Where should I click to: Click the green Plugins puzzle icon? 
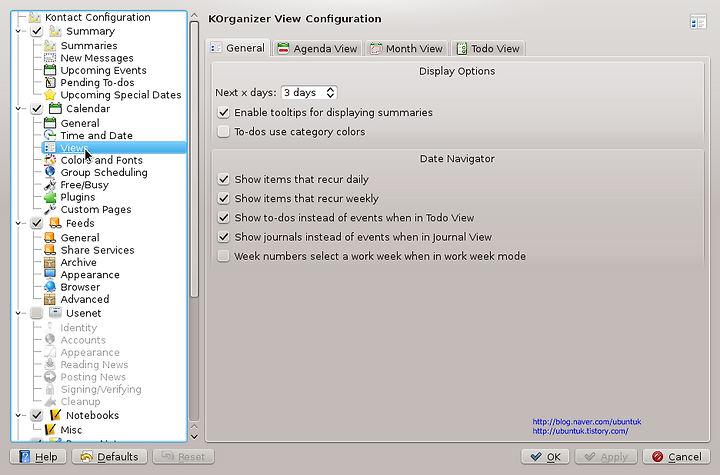click(x=50, y=197)
